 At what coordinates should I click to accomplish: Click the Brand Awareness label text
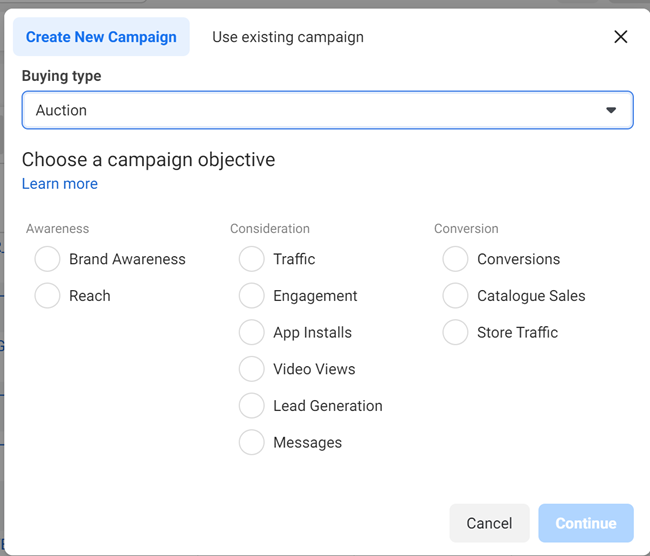pos(127,259)
